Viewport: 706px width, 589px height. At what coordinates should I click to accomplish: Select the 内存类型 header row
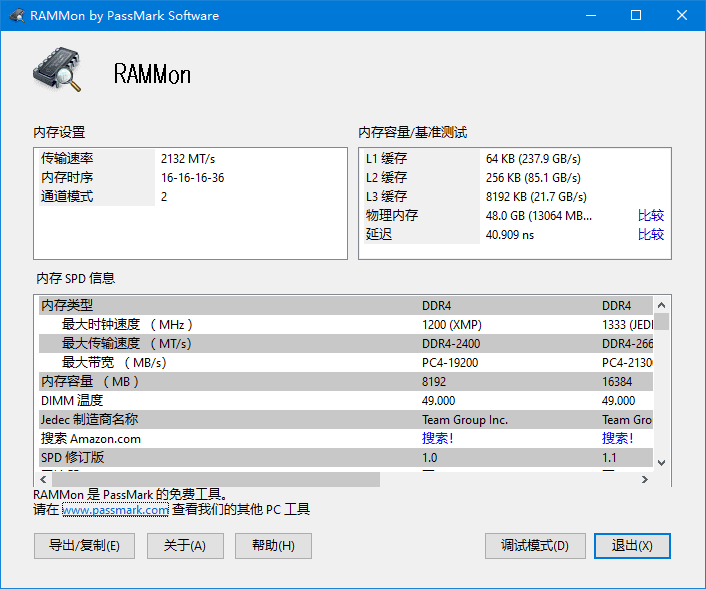click(x=346, y=305)
